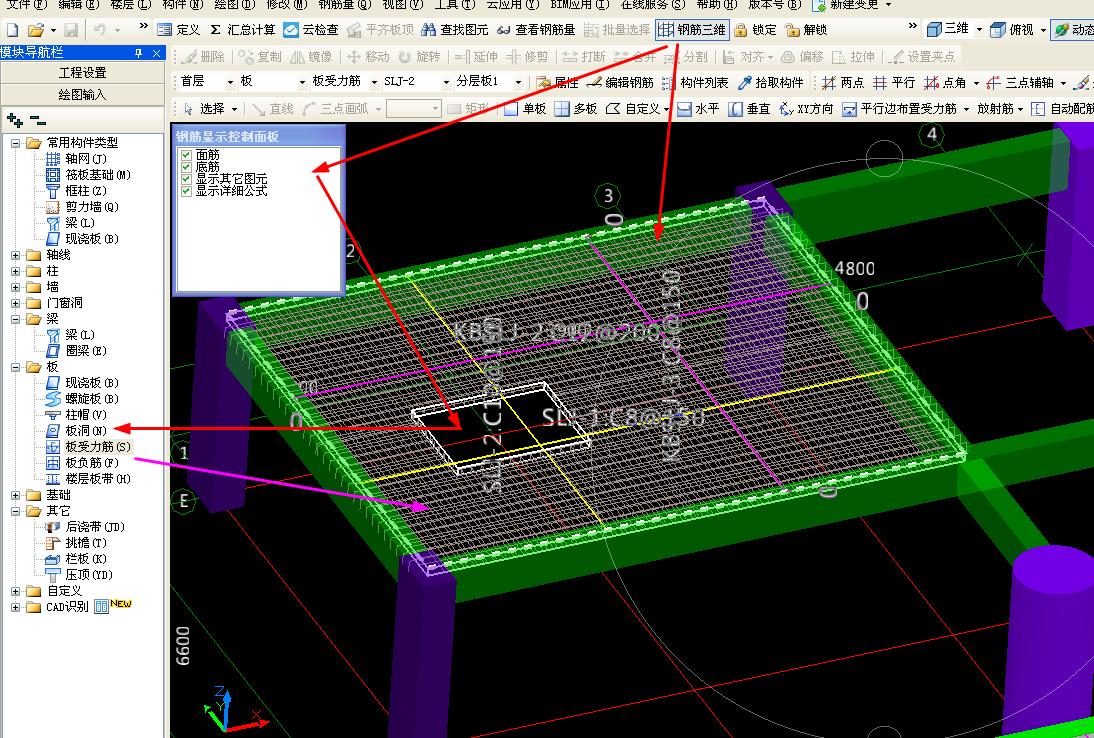Expand the CAD识别 tree folder
1094x738 pixels.
(x=15, y=608)
